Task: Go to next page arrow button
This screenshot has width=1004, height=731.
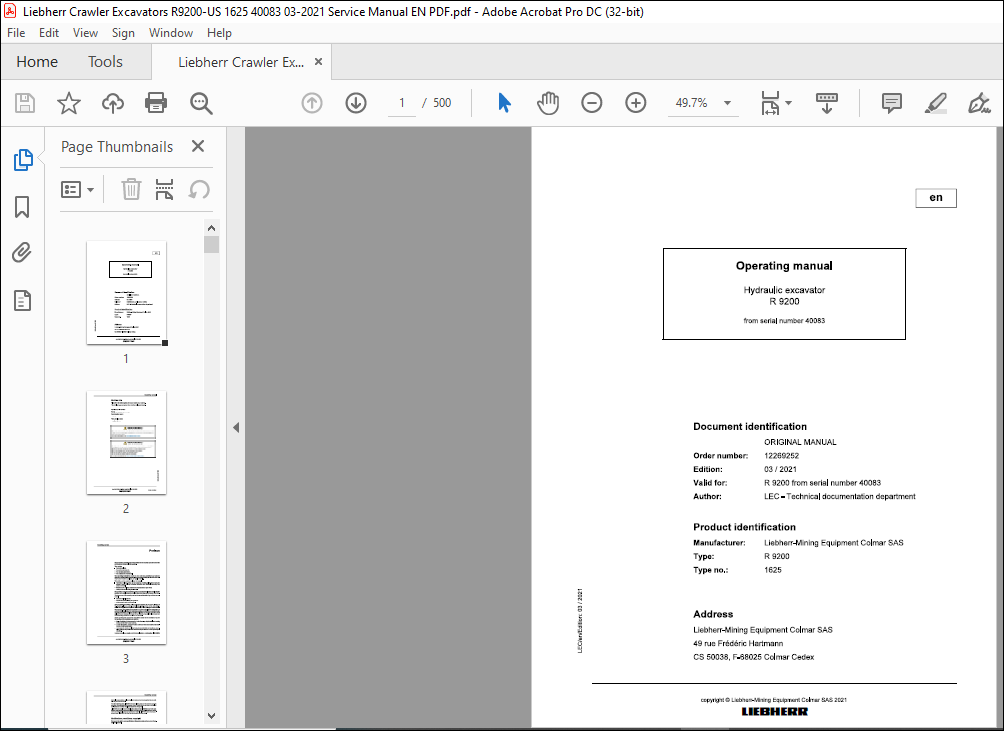Action: click(x=356, y=103)
